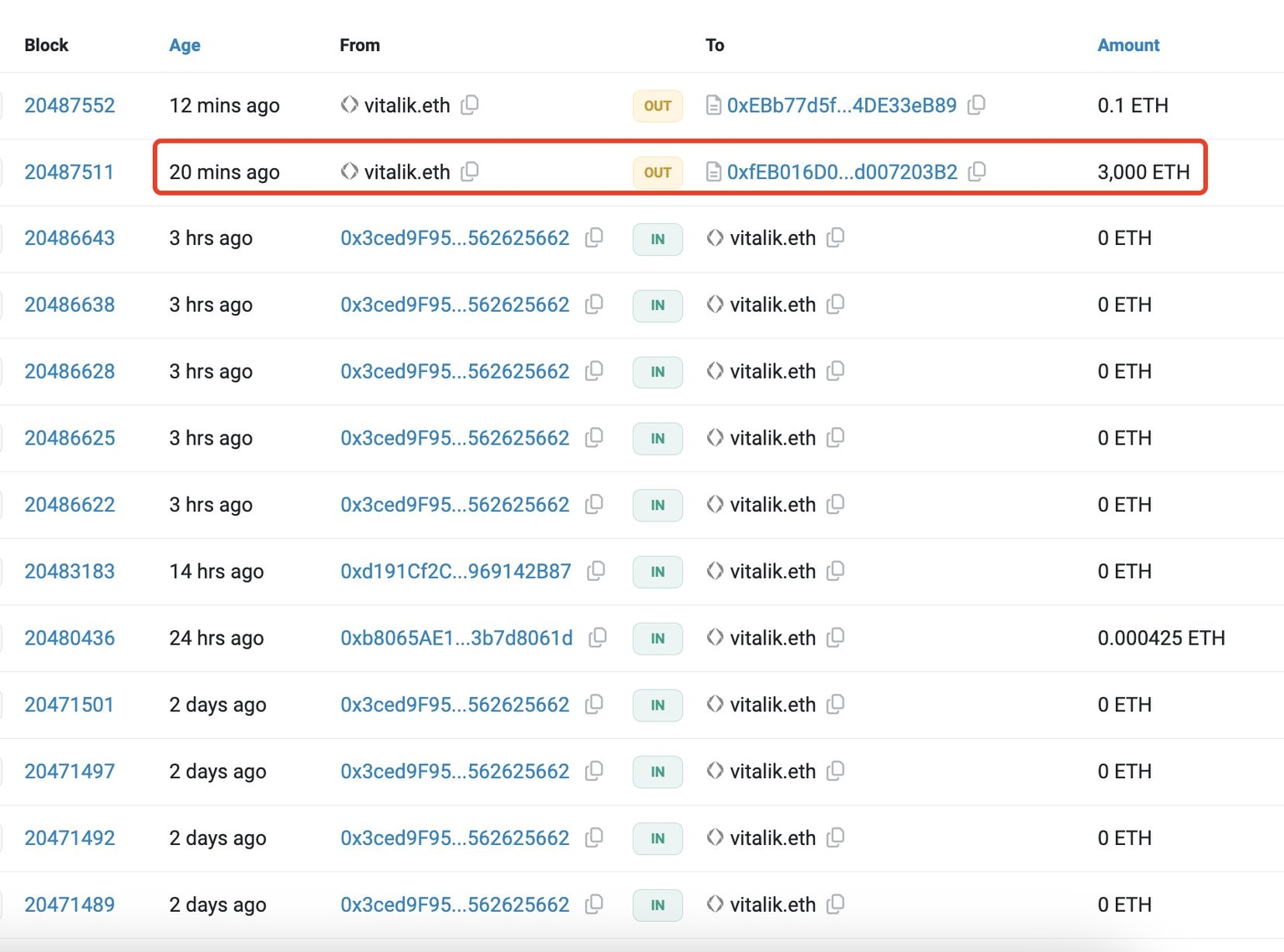The image size is (1284, 952).
Task: Click contract icon beside 0xfEB016D0...d007203B2
Action: [x=713, y=172]
